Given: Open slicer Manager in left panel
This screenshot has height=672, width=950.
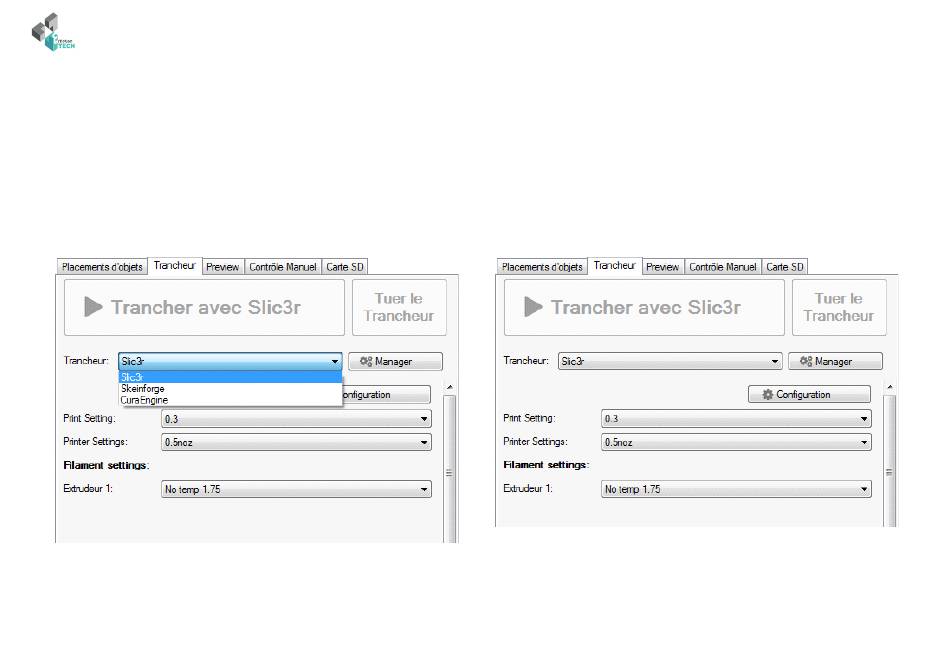Looking at the screenshot, I should point(395,361).
